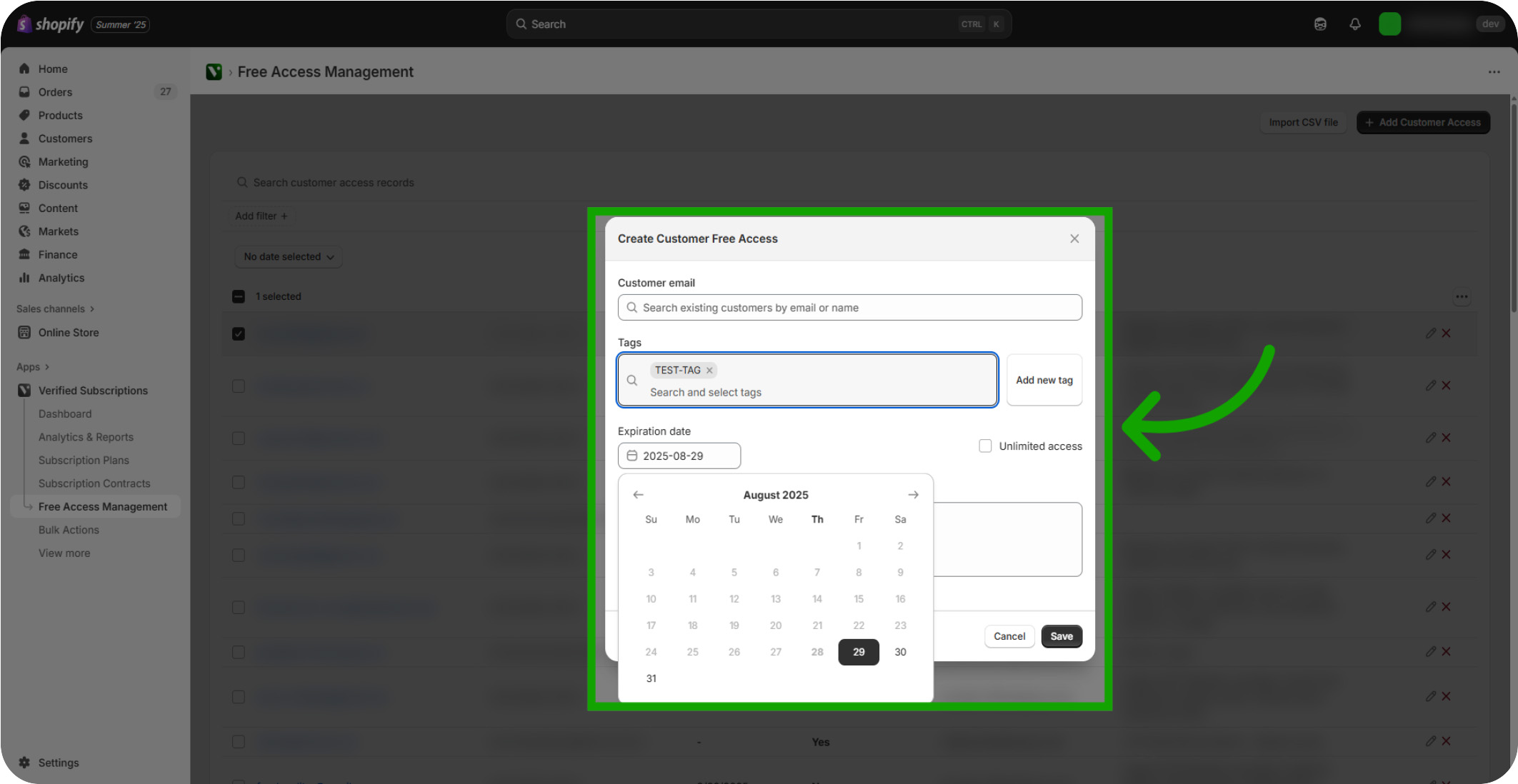Click the Discounts icon in the sidebar
The image size is (1518, 784).
24,185
